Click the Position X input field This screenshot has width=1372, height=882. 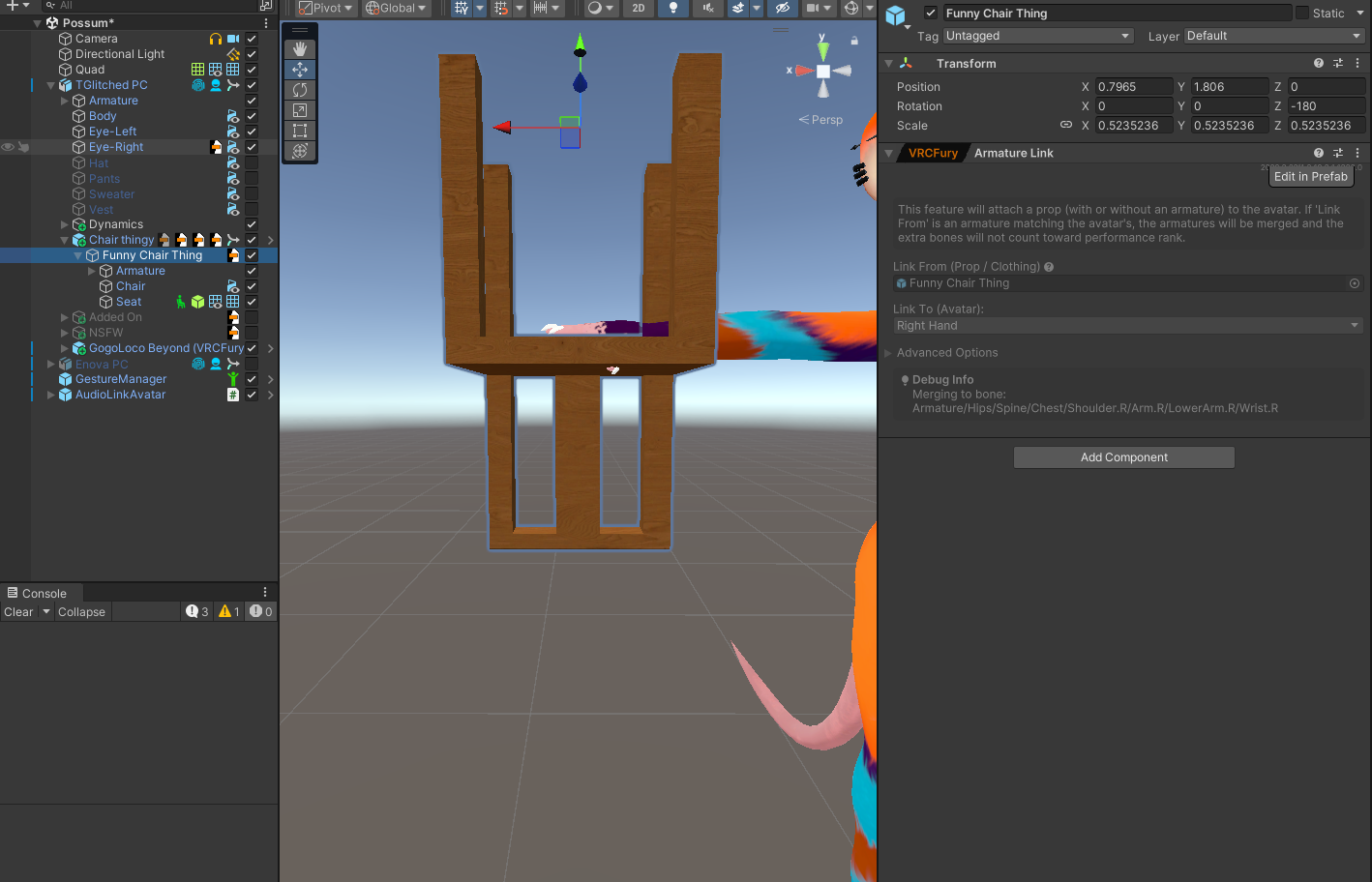pyautogui.click(x=1133, y=87)
